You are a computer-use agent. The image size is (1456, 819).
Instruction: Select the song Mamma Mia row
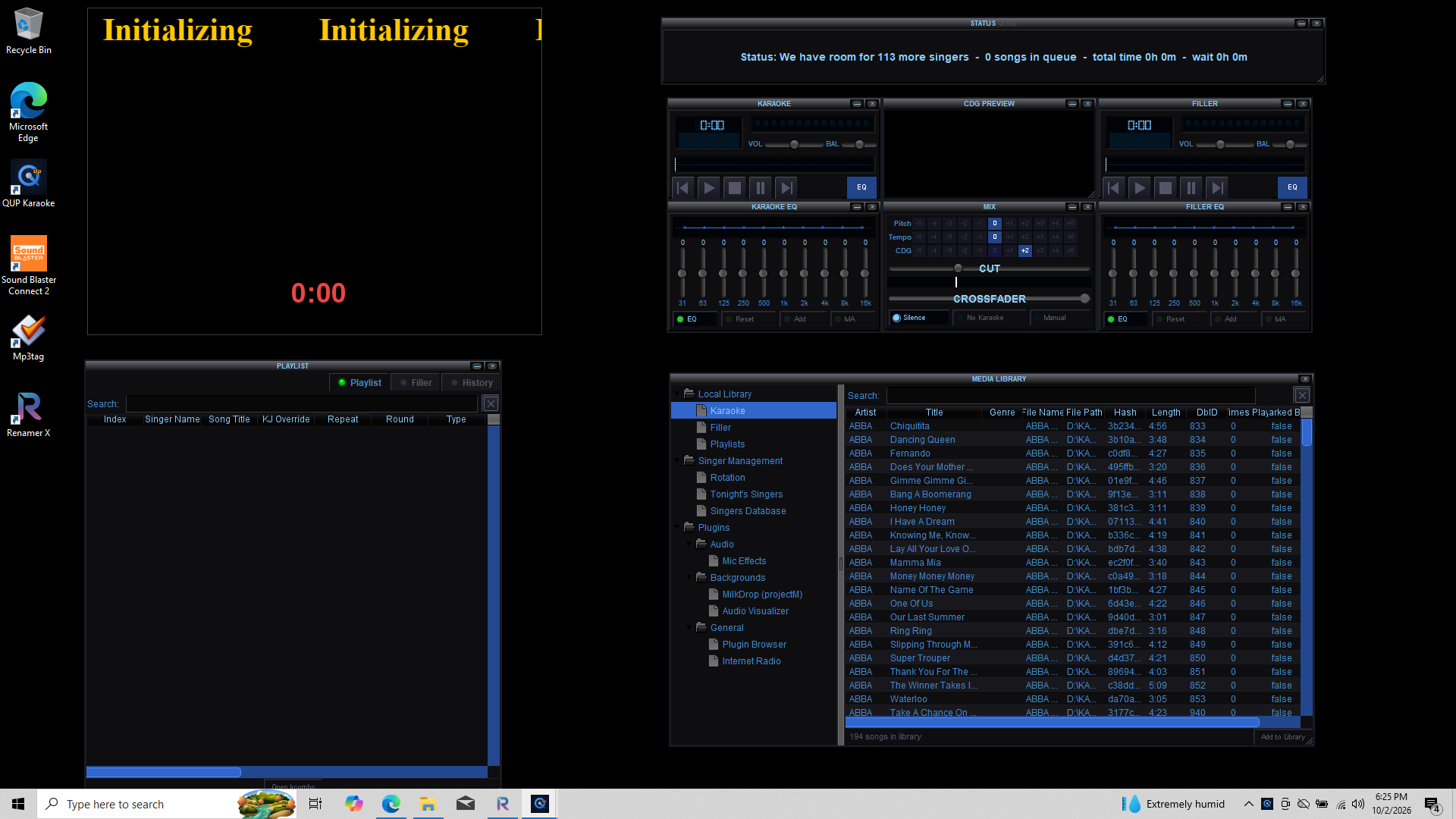coord(1074,563)
